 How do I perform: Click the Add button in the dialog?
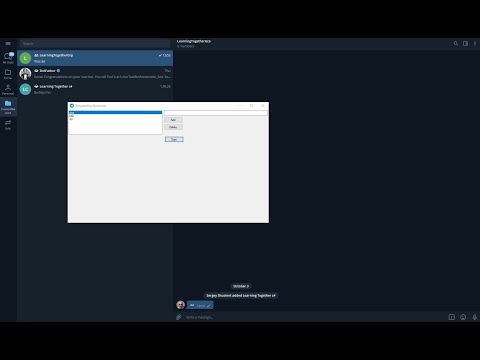coord(173,120)
